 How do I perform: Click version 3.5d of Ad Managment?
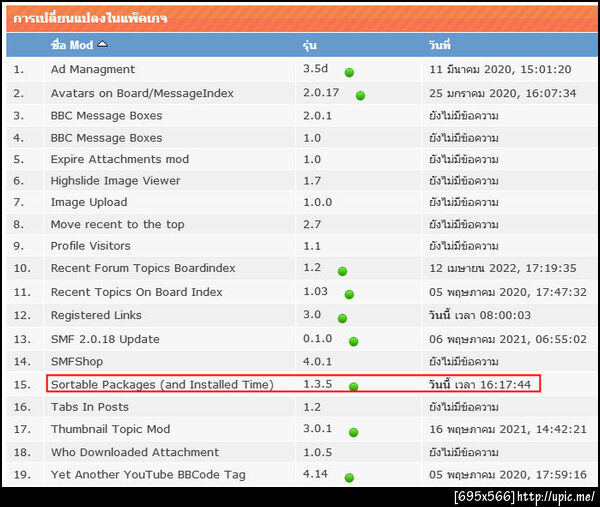coord(315,68)
